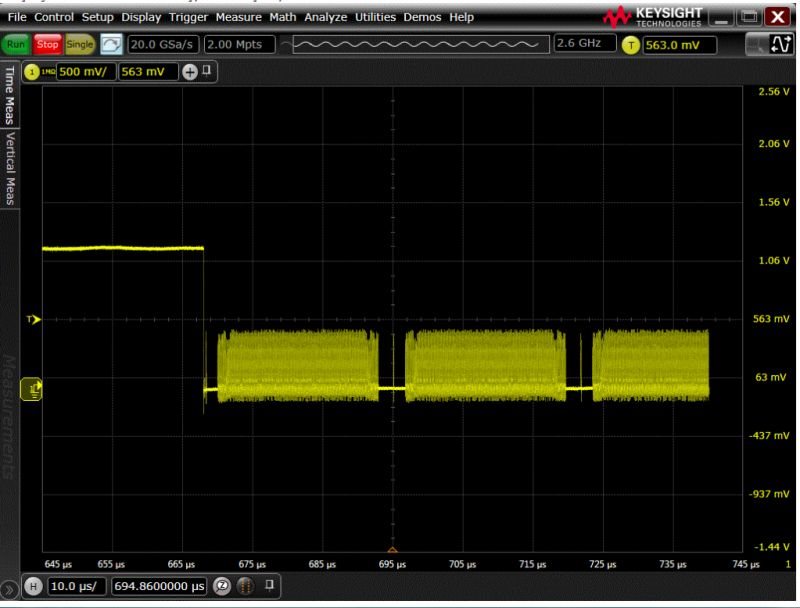Click the 10.0 µs/ timebase field
Screen dimensions: 800x608
(76, 586)
